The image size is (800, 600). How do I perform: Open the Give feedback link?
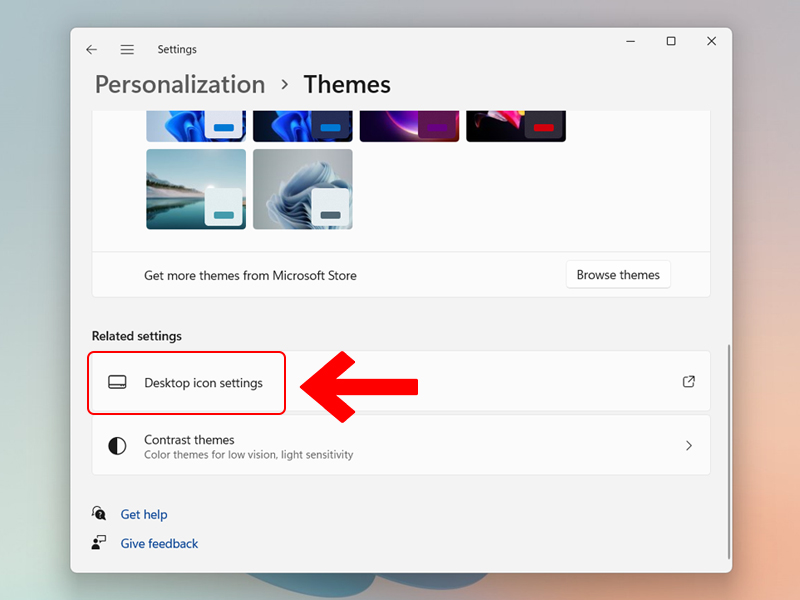point(159,543)
